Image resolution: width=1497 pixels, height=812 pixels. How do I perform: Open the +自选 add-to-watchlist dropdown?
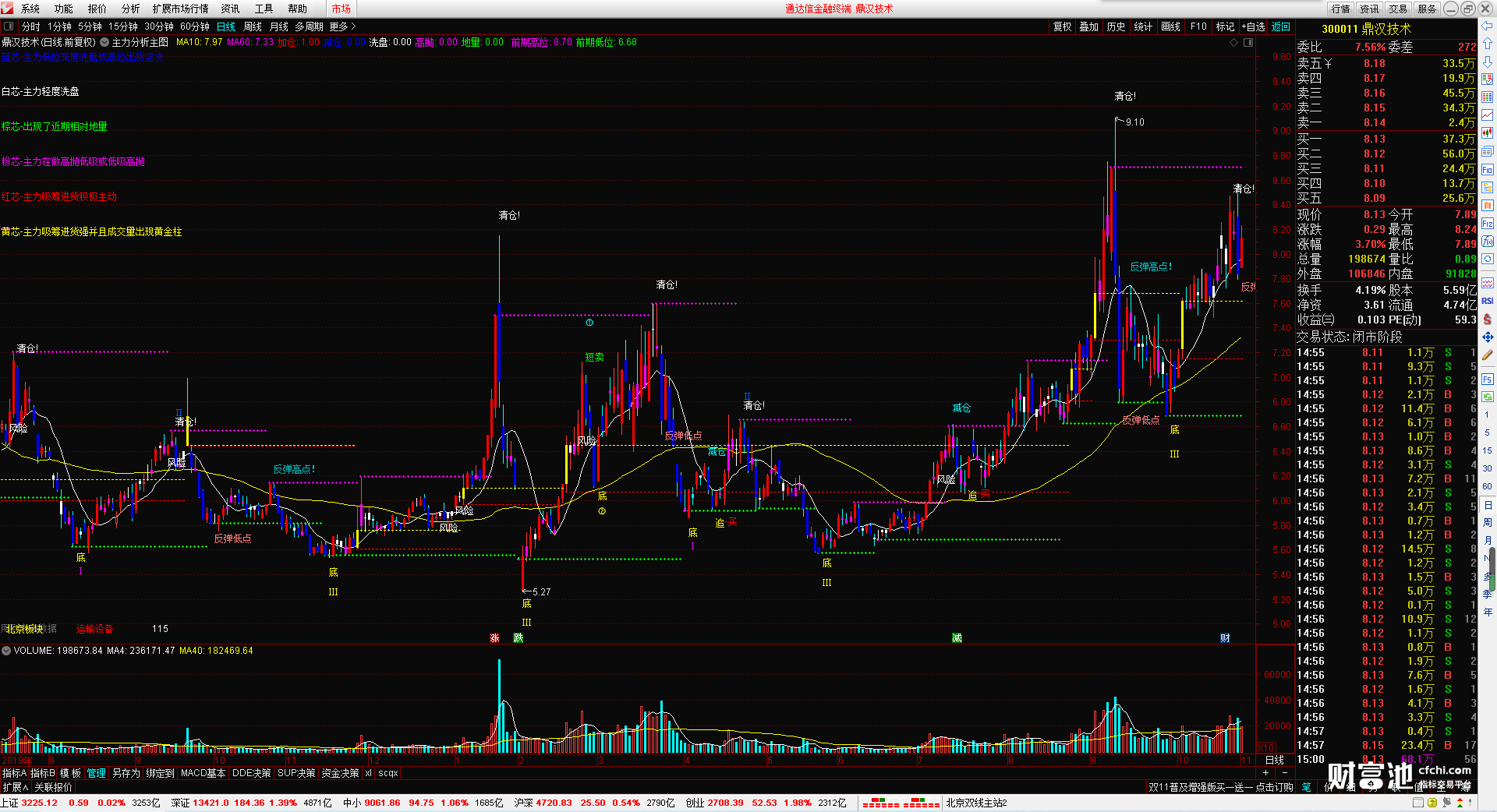coord(1253,26)
